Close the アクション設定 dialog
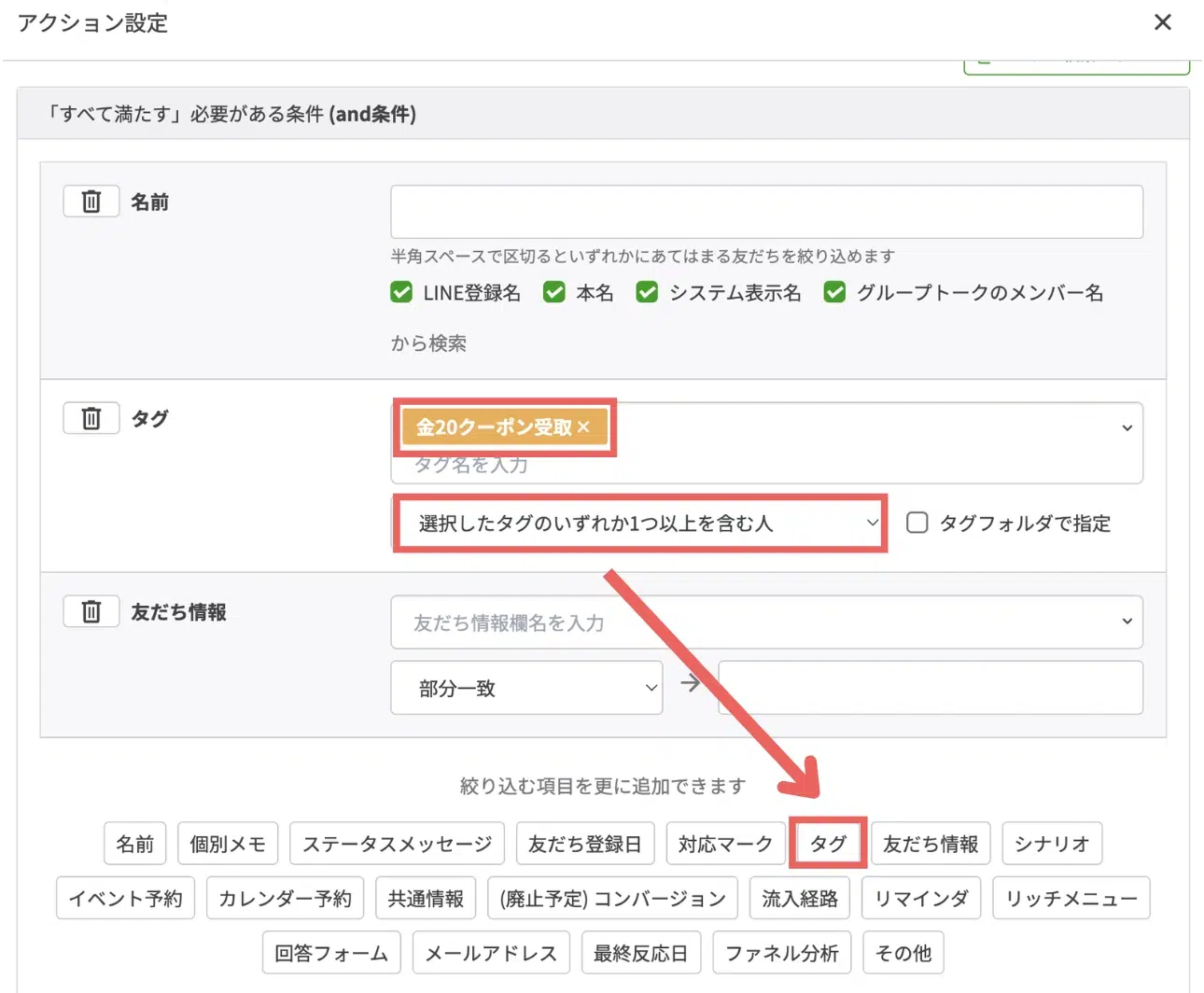This screenshot has height=993, width=1204. click(x=1162, y=22)
